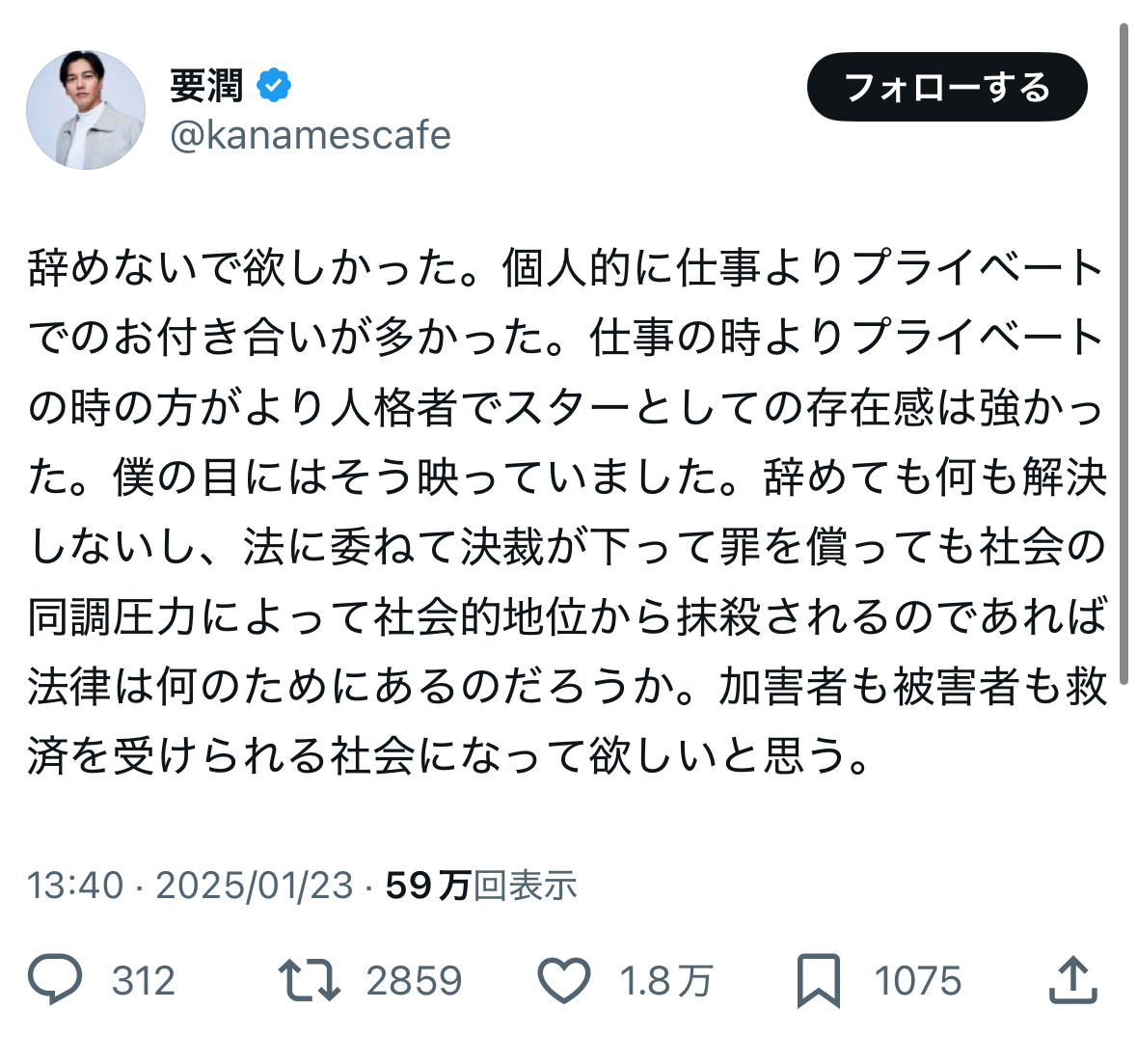The height and width of the screenshot is (1064, 1137).
Task: Open the 59万 view count number
Action: click(x=428, y=885)
